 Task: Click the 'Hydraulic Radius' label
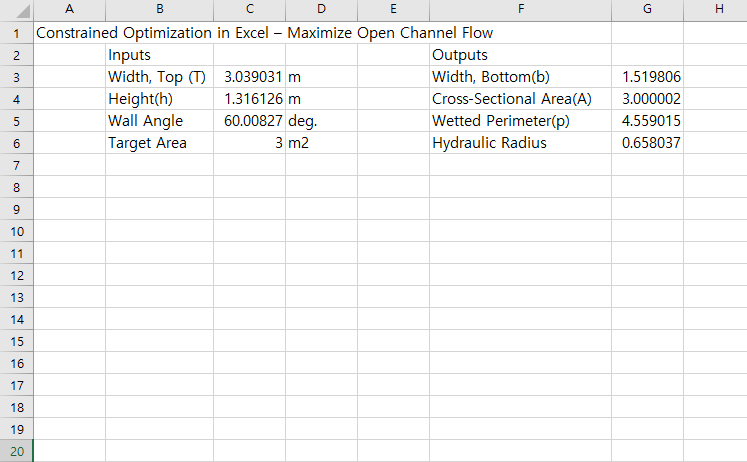[521, 143]
